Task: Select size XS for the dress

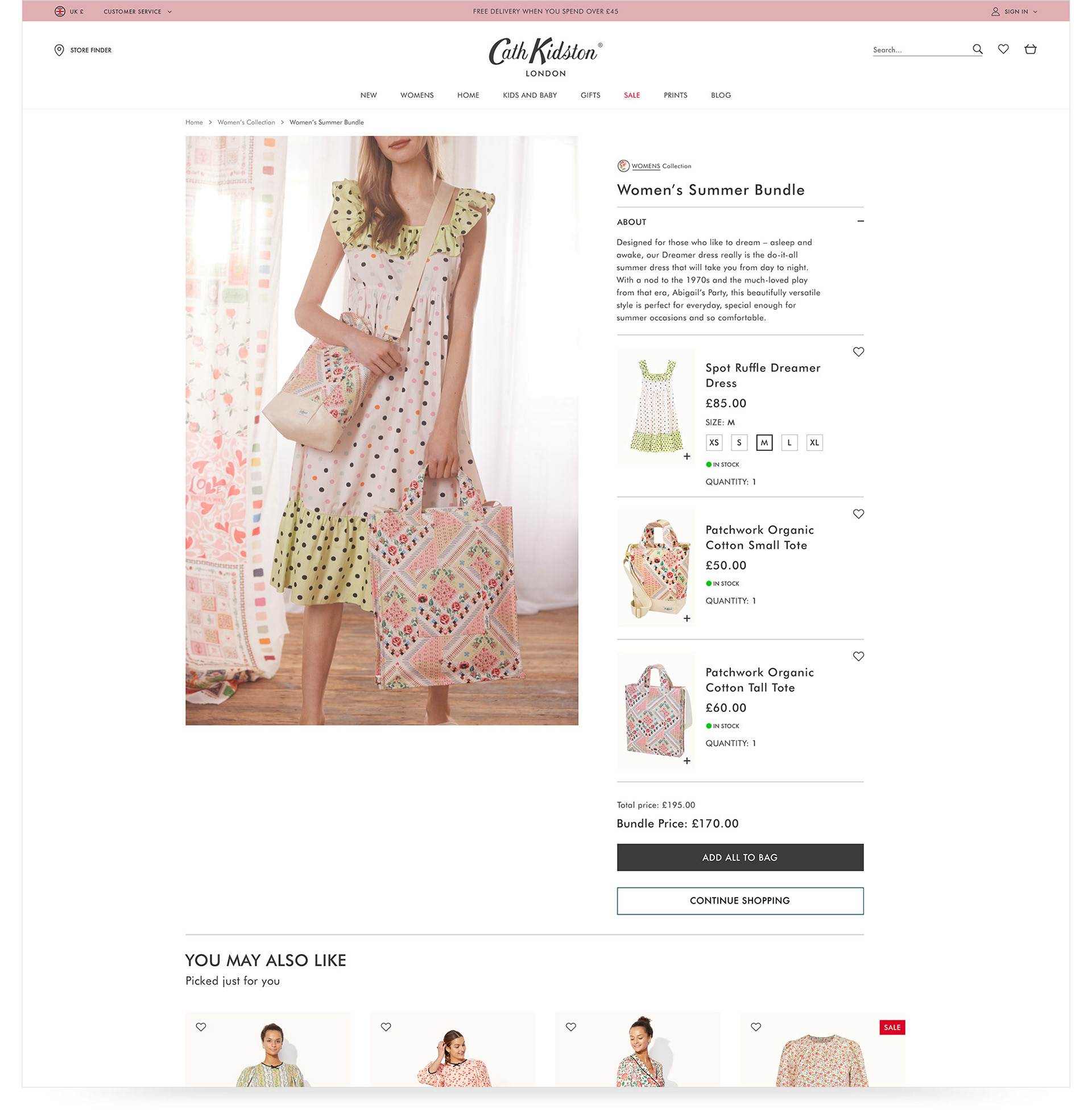Action: pos(714,442)
